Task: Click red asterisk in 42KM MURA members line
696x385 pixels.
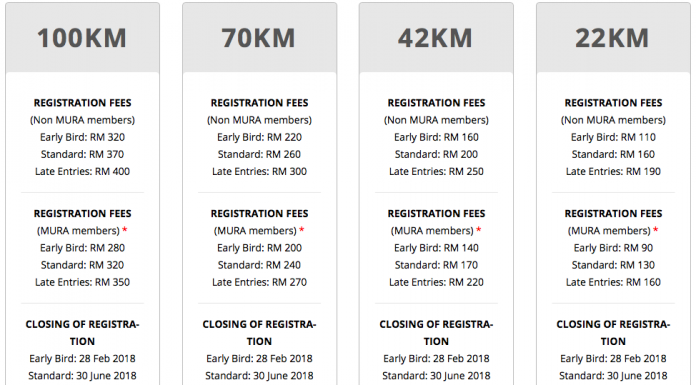Action: point(478,230)
